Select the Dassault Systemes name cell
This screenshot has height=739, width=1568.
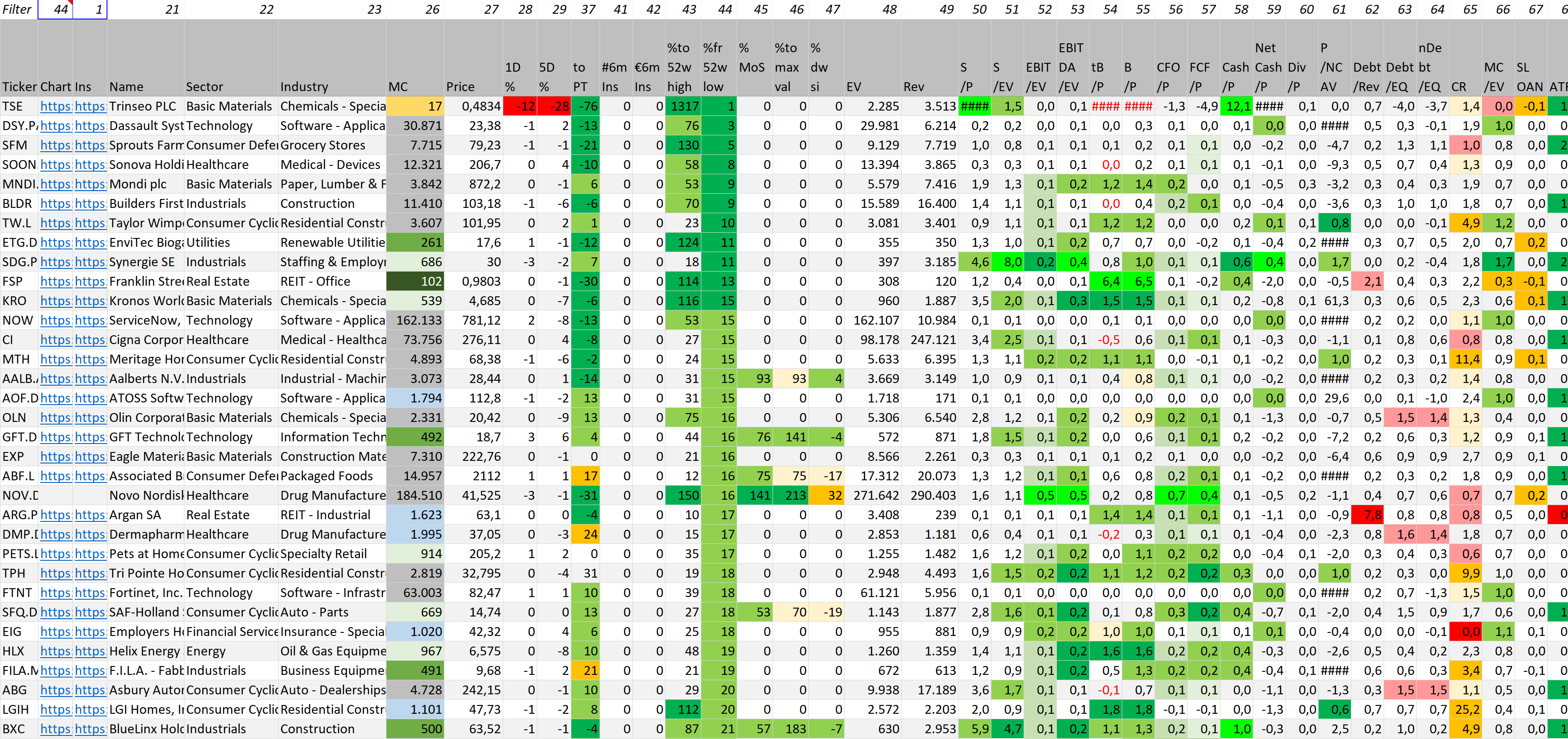146,126
